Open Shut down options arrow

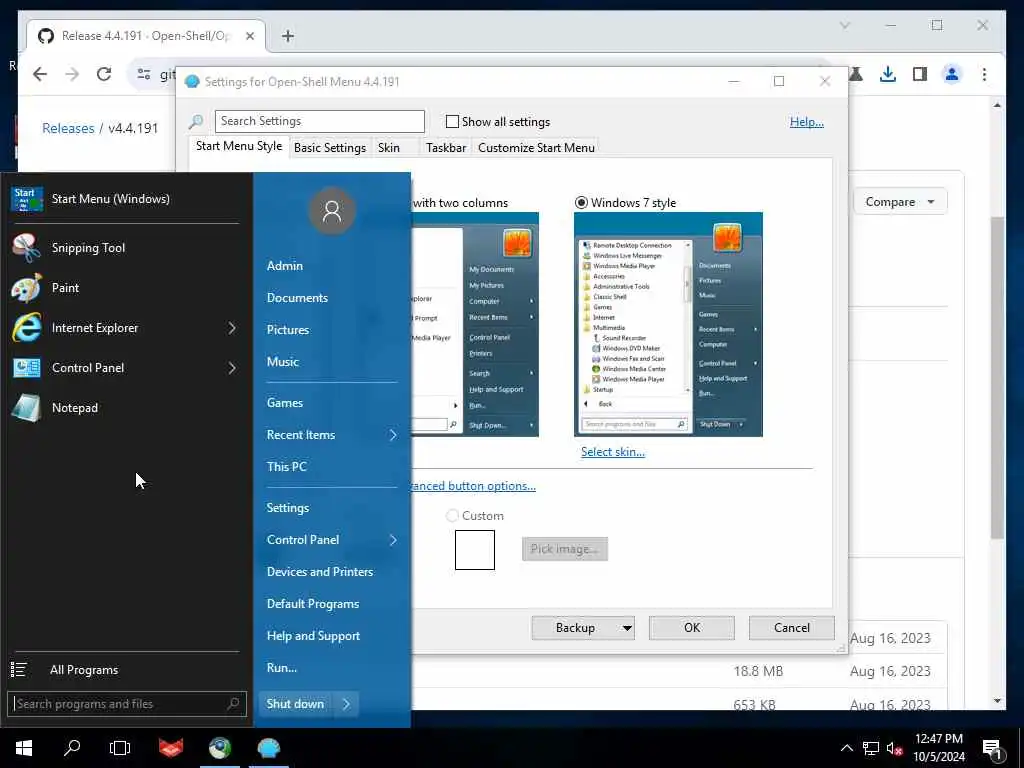[346, 704]
